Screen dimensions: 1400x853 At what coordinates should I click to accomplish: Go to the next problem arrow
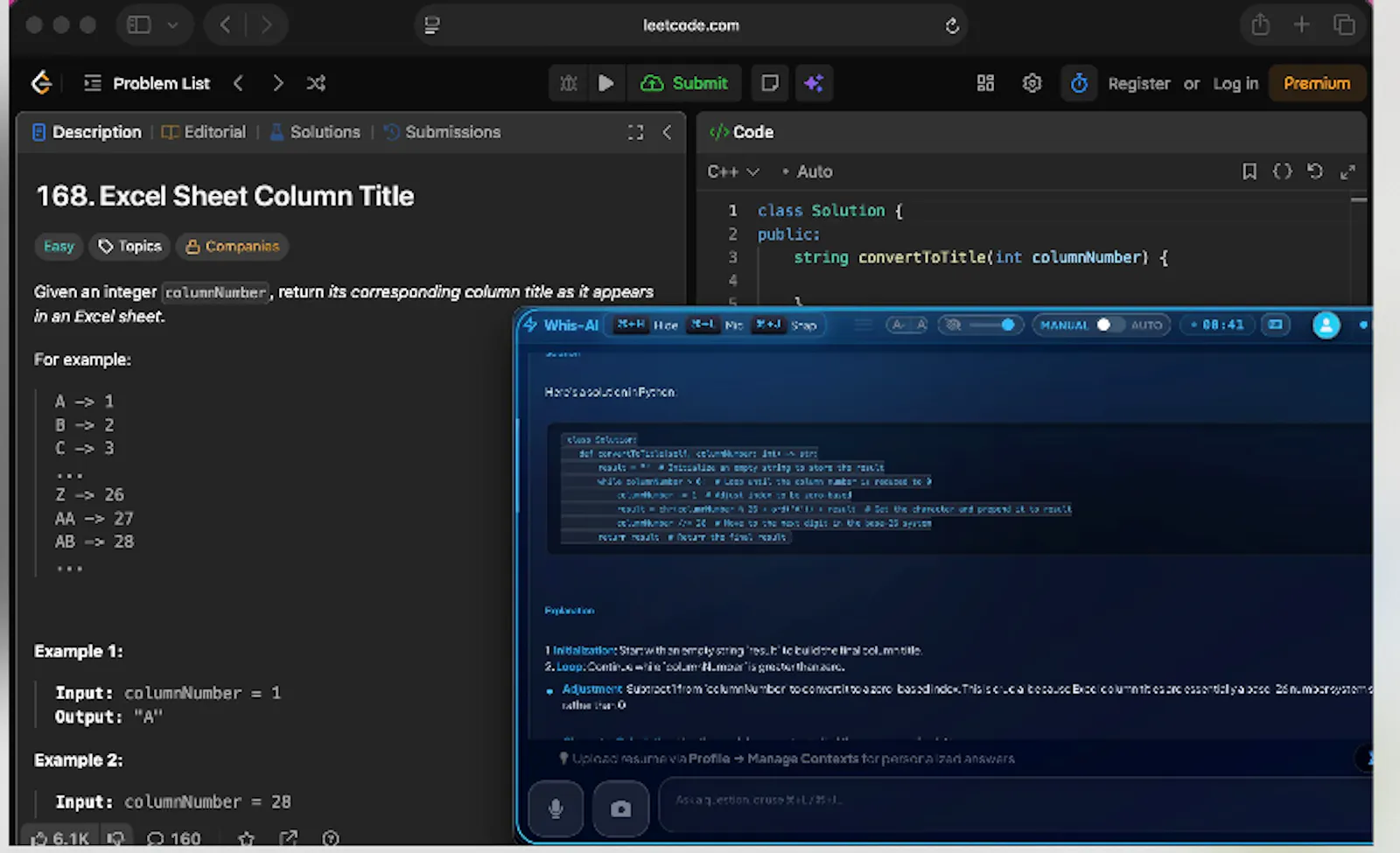(x=277, y=83)
